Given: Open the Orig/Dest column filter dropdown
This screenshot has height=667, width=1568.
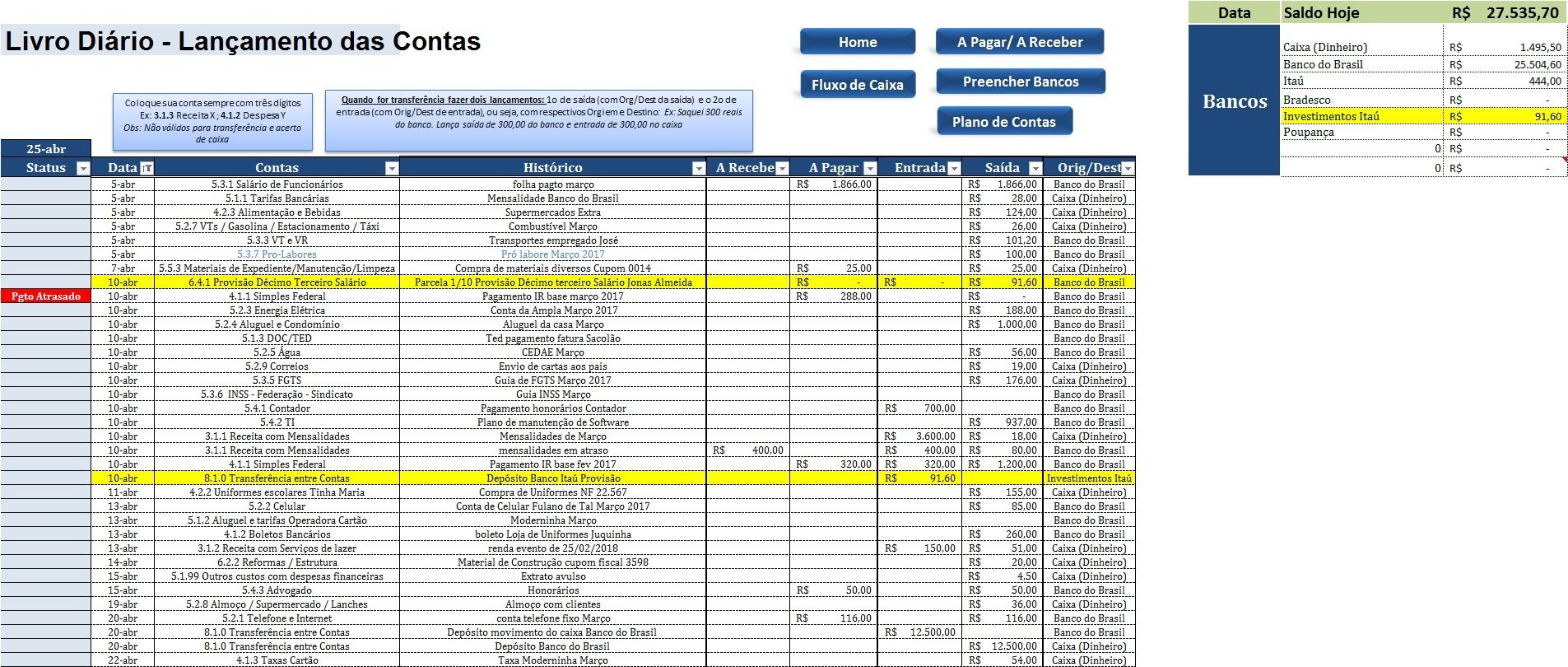Looking at the screenshot, I should (x=1128, y=168).
